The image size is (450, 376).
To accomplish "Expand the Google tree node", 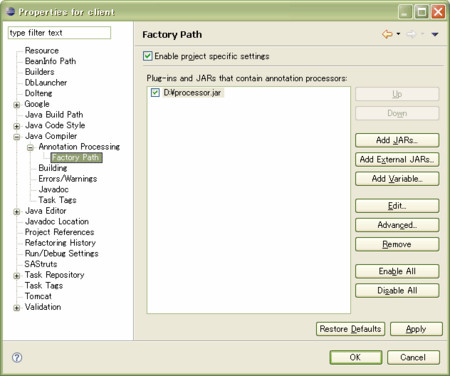I will point(16,105).
